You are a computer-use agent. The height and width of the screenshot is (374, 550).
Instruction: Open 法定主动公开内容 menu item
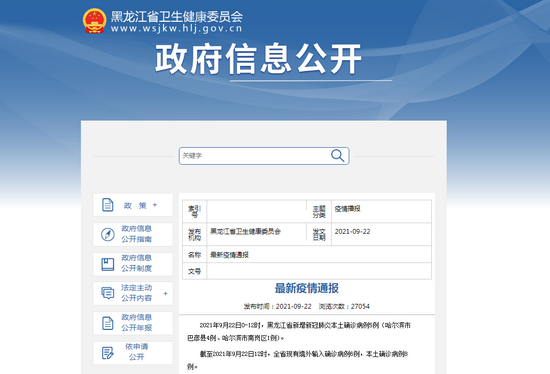133,293
